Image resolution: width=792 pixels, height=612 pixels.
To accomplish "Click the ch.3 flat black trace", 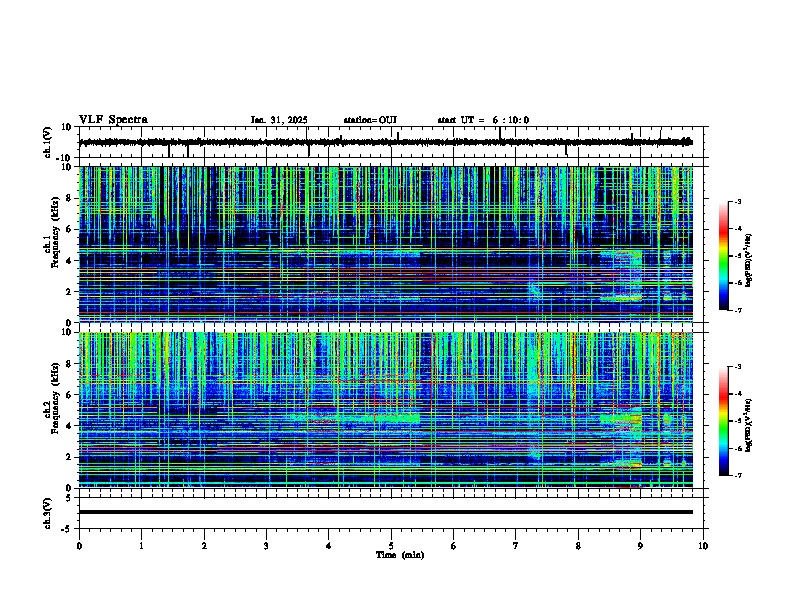I will tap(386, 512).
